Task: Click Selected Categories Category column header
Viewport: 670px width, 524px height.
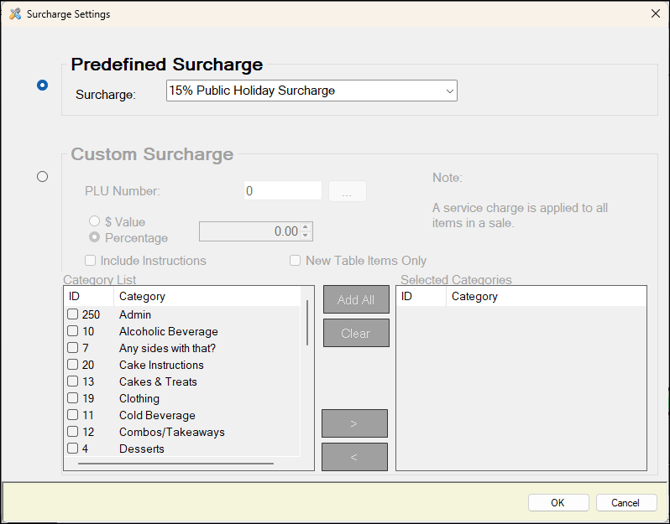Action: tap(546, 296)
